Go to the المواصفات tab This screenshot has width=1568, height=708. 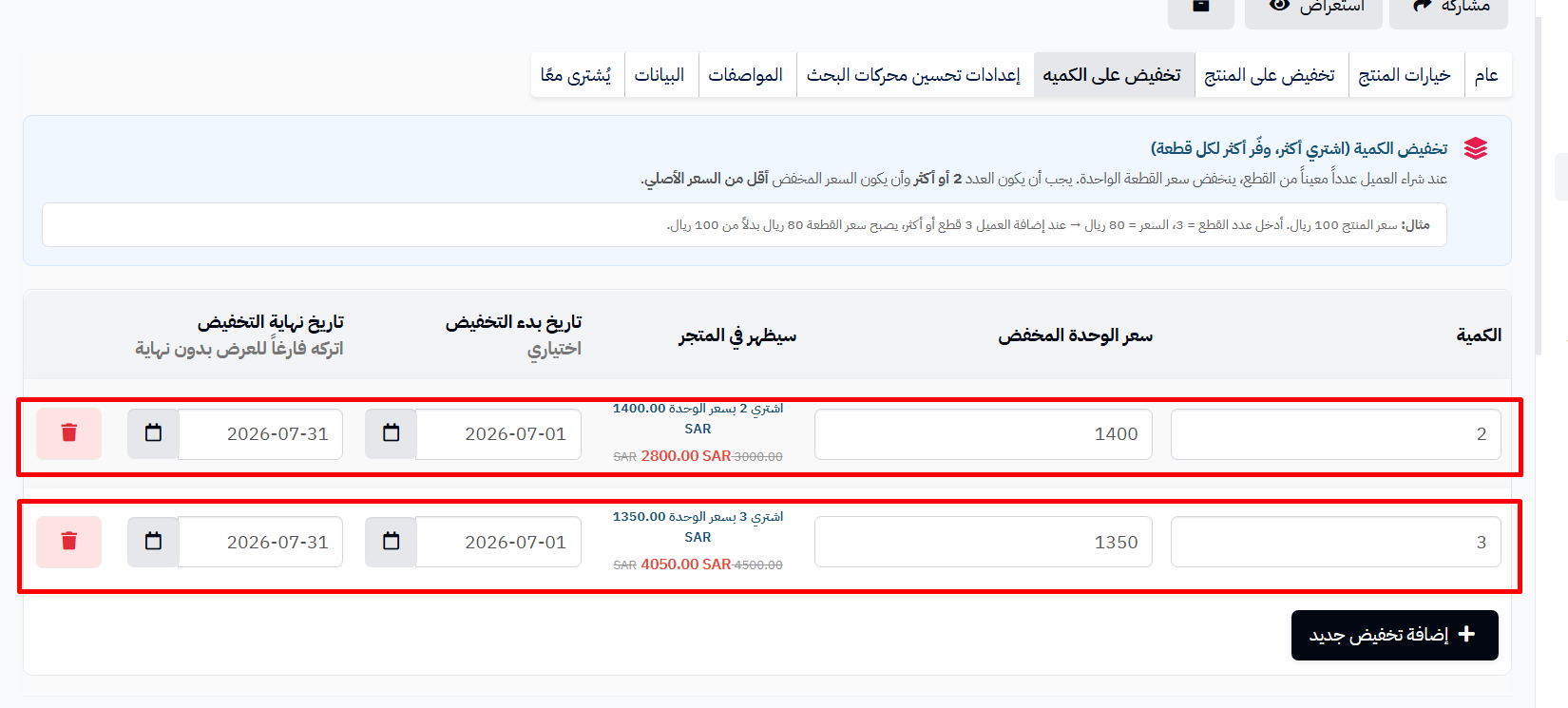click(x=746, y=75)
